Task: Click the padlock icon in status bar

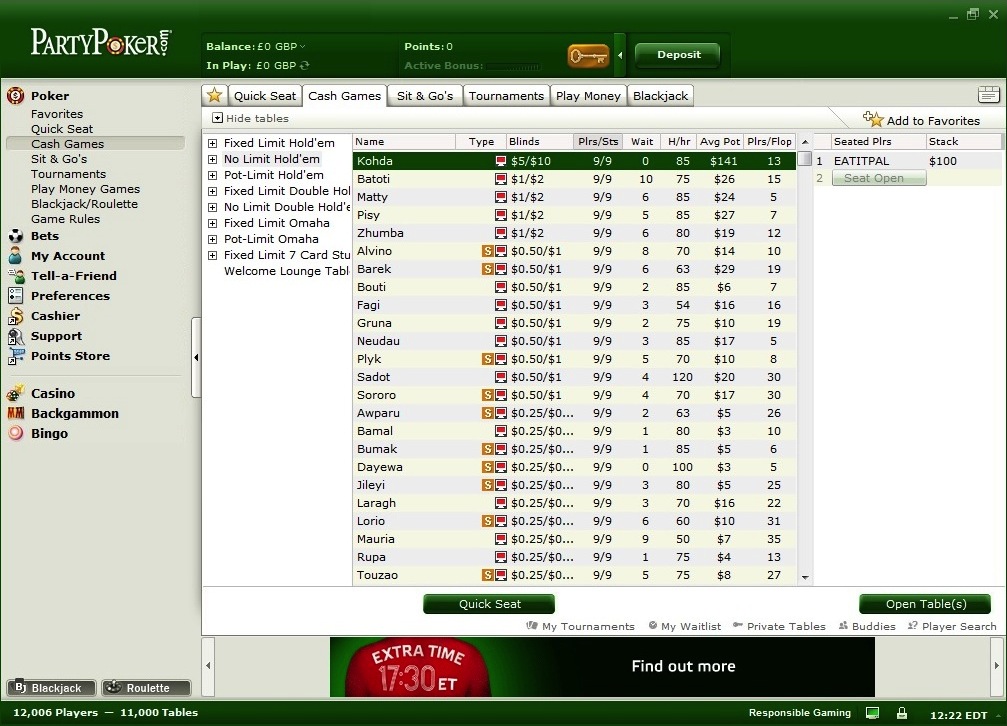Action: pos(902,713)
